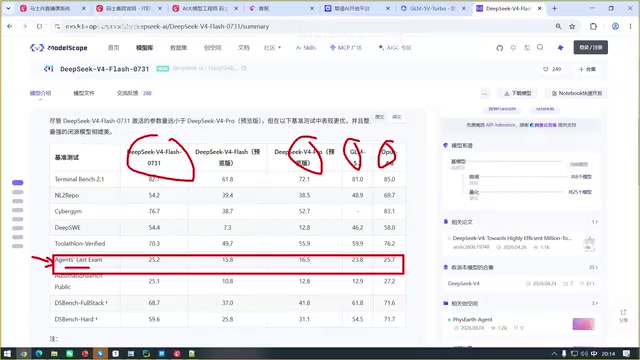Screen dimensions: 640x360
Task: Expand the 相关创空间 section arrow
Action: [595, 303]
